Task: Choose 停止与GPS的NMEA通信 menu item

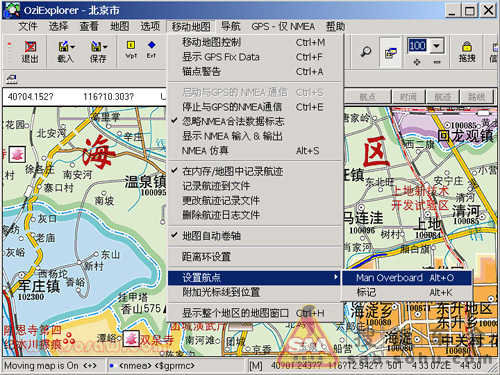Action: point(255,107)
